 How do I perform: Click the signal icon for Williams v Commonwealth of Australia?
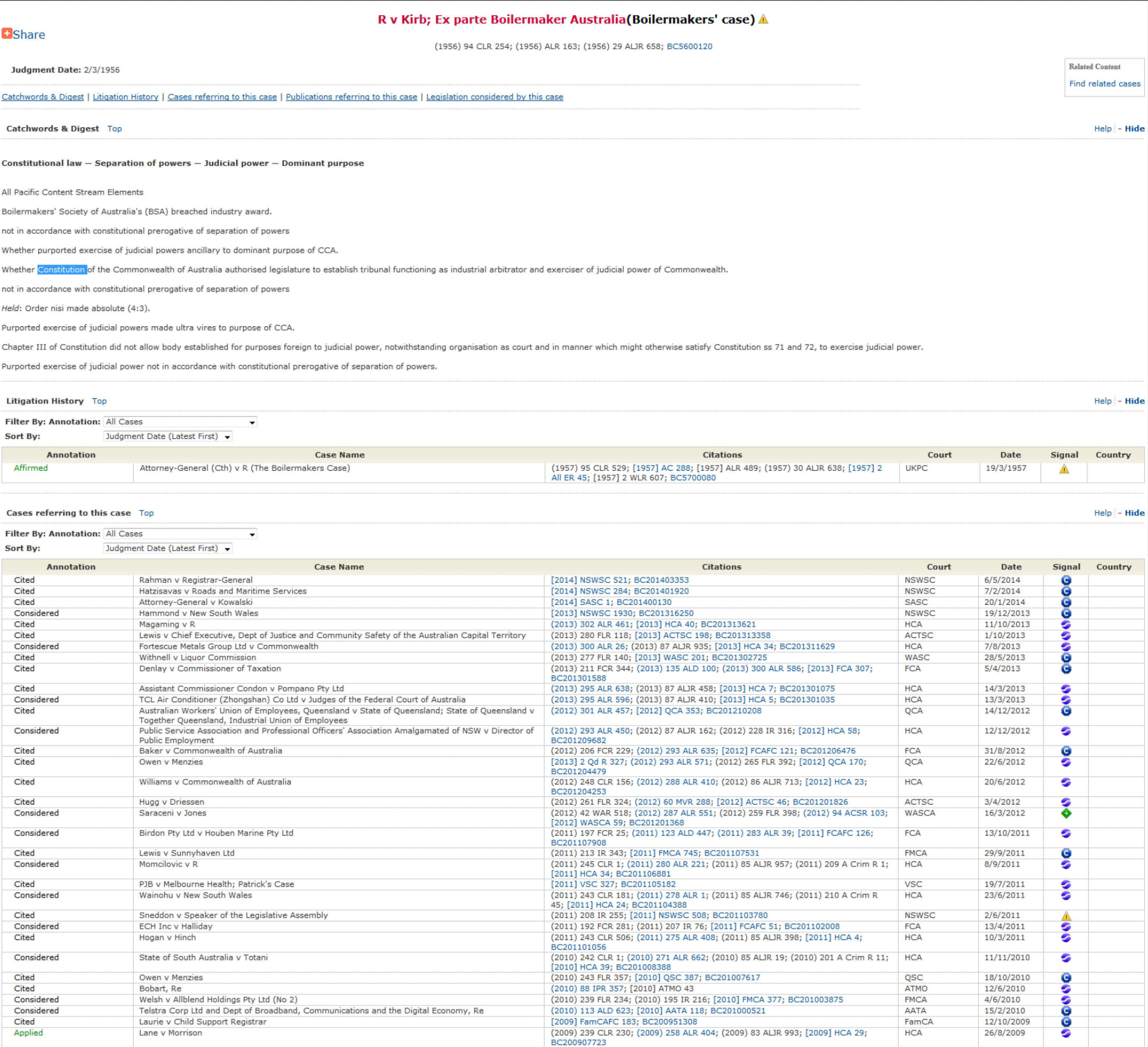[x=1066, y=782]
